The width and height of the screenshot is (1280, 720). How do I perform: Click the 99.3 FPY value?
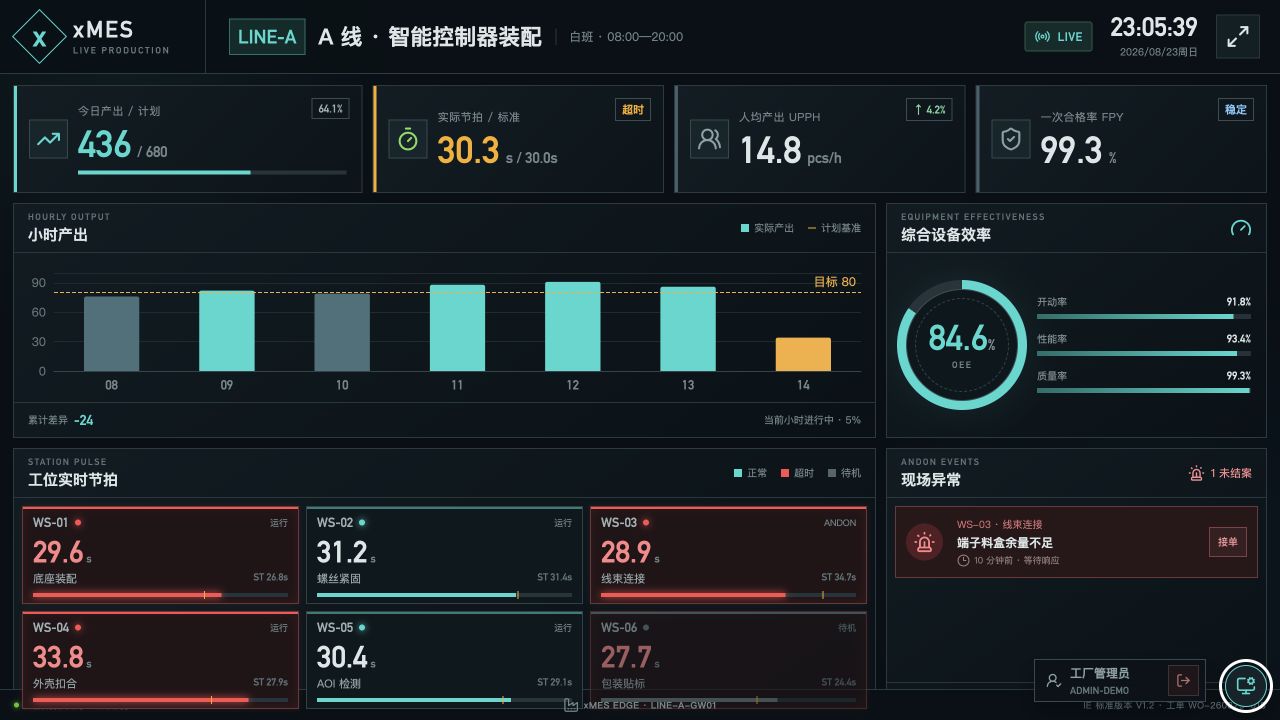(x=1071, y=150)
